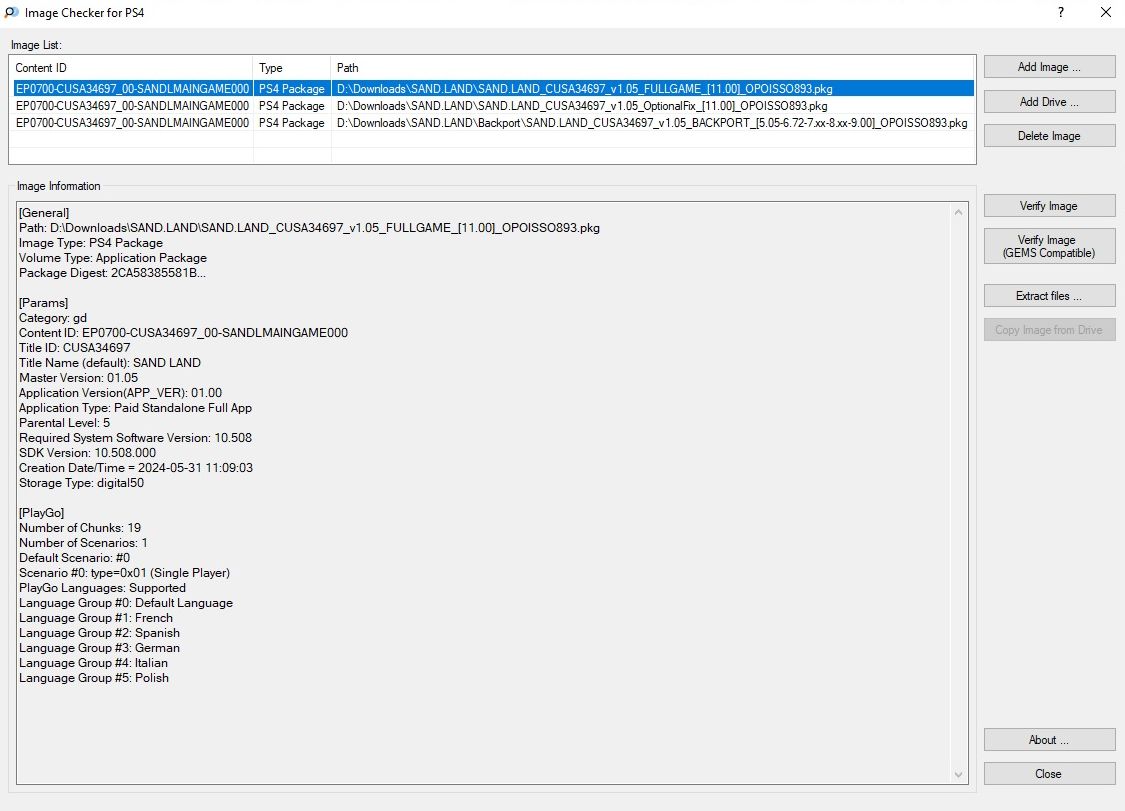Close the Image Checker for PS4 window
This screenshot has width=1125, height=811.
tap(1106, 12)
